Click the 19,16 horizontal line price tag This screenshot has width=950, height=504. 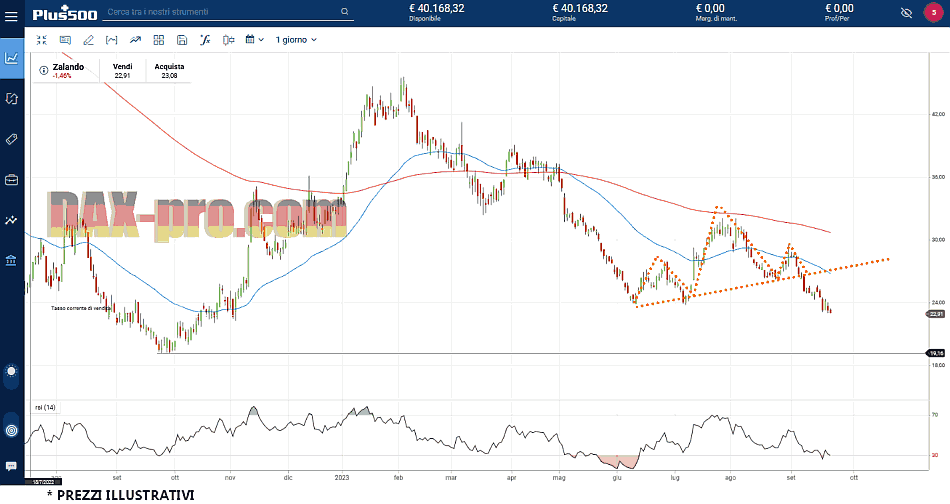click(x=935, y=353)
